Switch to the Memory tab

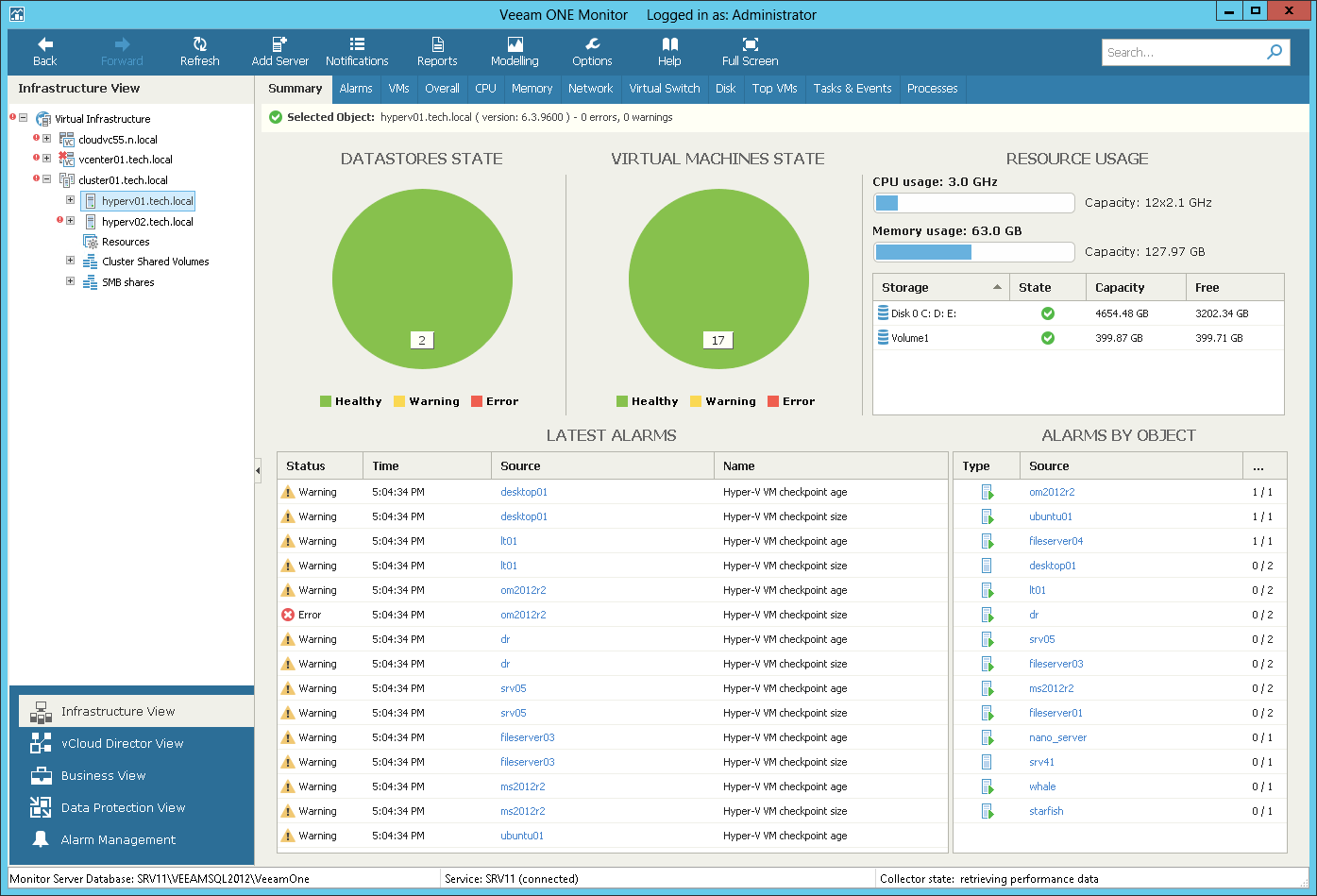click(532, 89)
